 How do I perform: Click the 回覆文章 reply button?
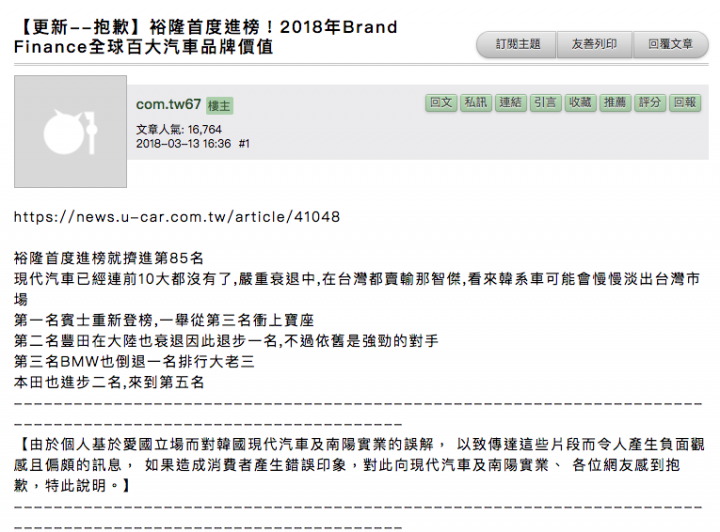pyautogui.click(x=670, y=45)
